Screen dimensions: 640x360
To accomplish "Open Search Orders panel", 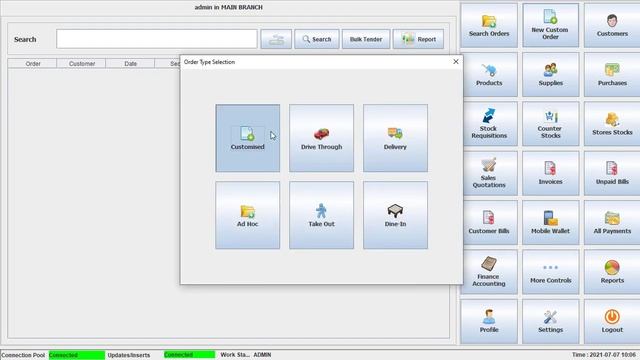I will click(489, 25).
